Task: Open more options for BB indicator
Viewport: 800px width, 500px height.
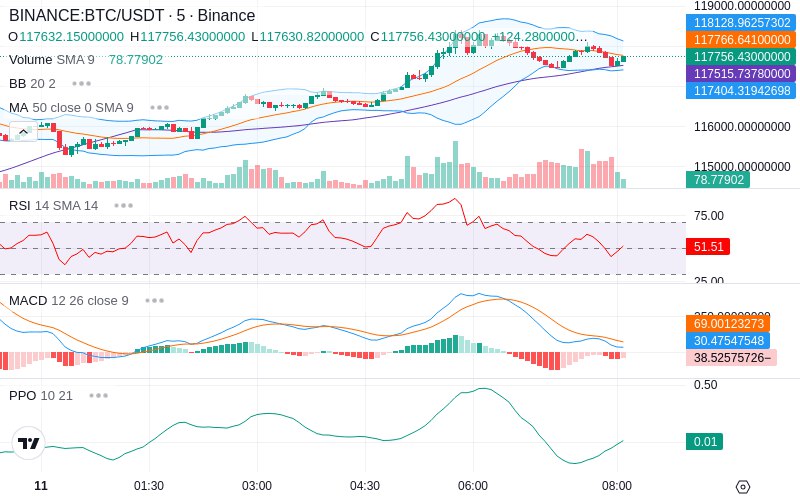Action: tap(82, 84)
